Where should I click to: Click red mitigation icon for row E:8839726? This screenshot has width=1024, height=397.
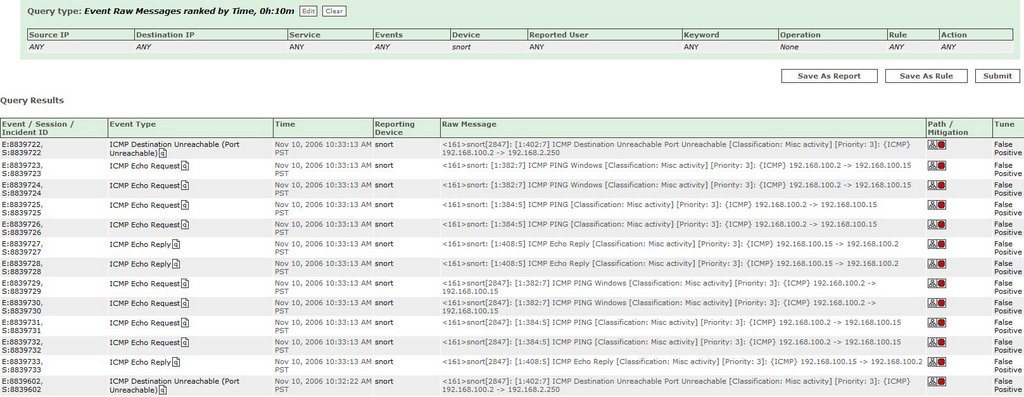[x=942, y=225]
